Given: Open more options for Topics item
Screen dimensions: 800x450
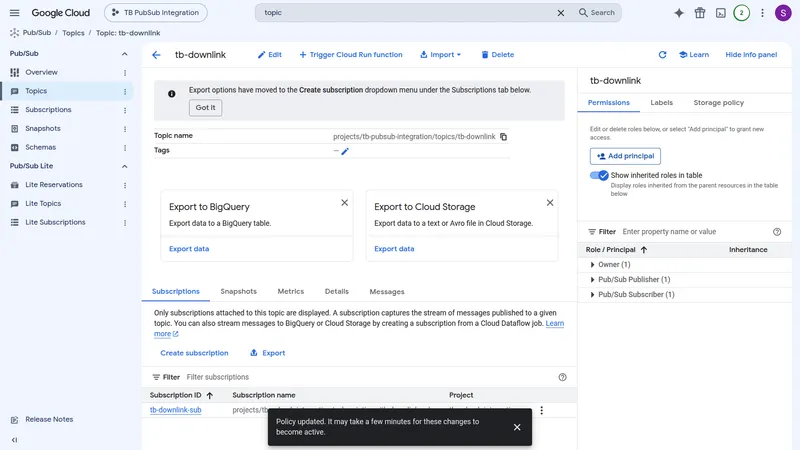Looking at the screenshot, I should [x=125, y=91].
